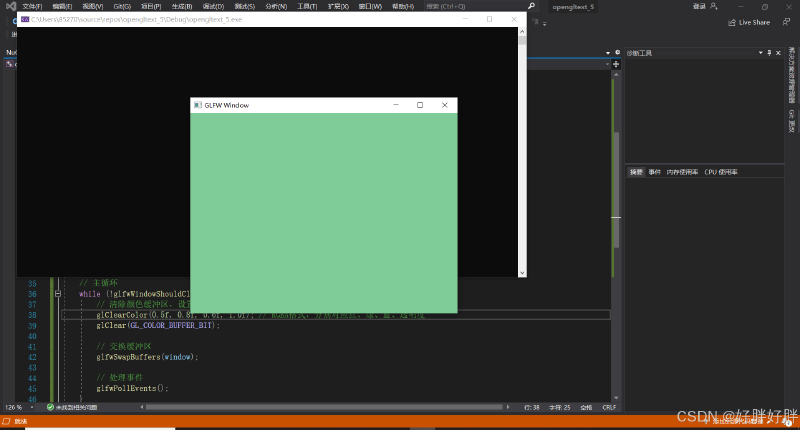The image size is (800, 430).
Task: Click the 空格 indentation indicator
Action: pyautogui.click(x=586, y=408)
